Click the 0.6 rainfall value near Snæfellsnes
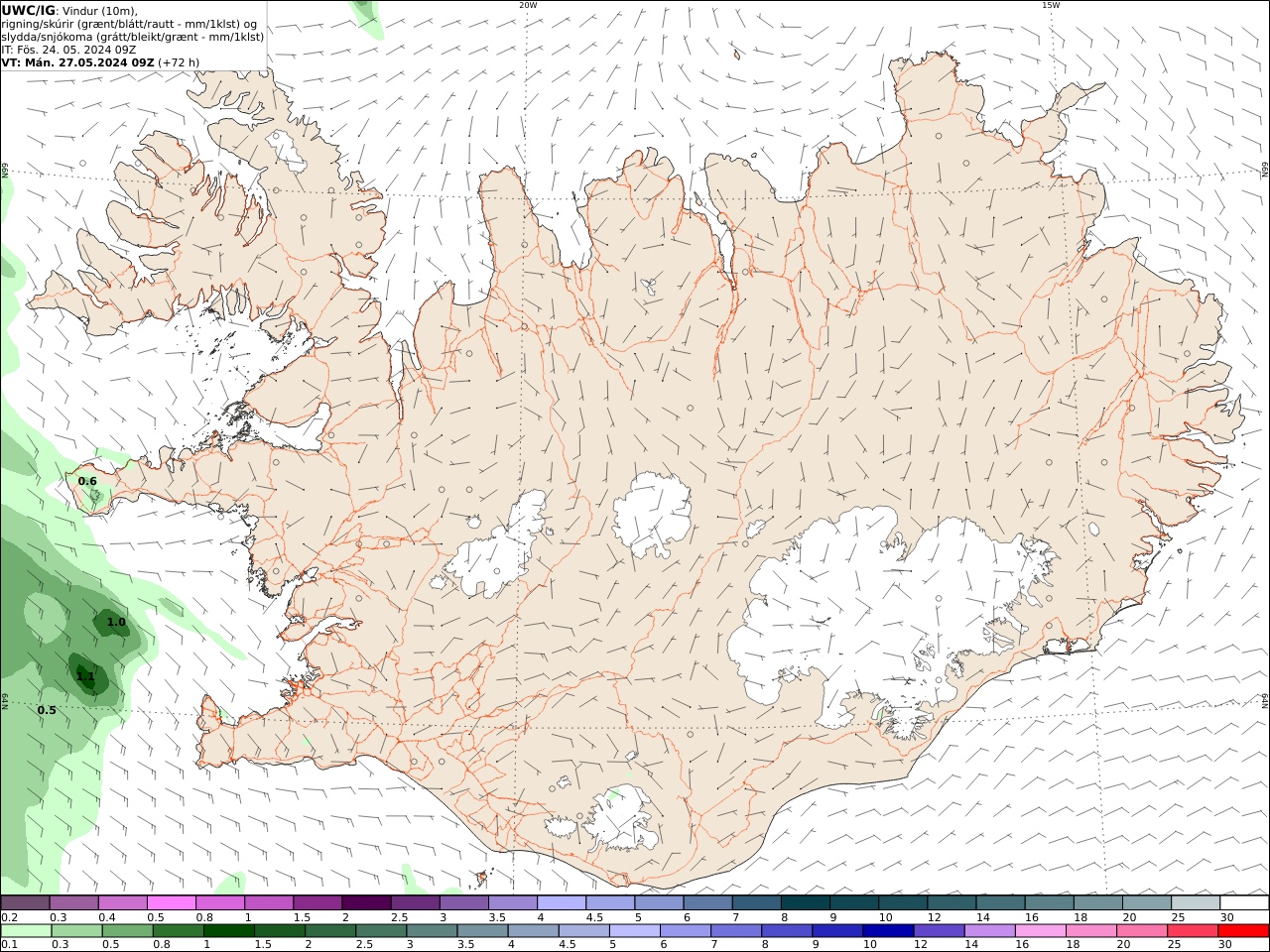Screen dimensions: 1270x952 coord(87,481)
